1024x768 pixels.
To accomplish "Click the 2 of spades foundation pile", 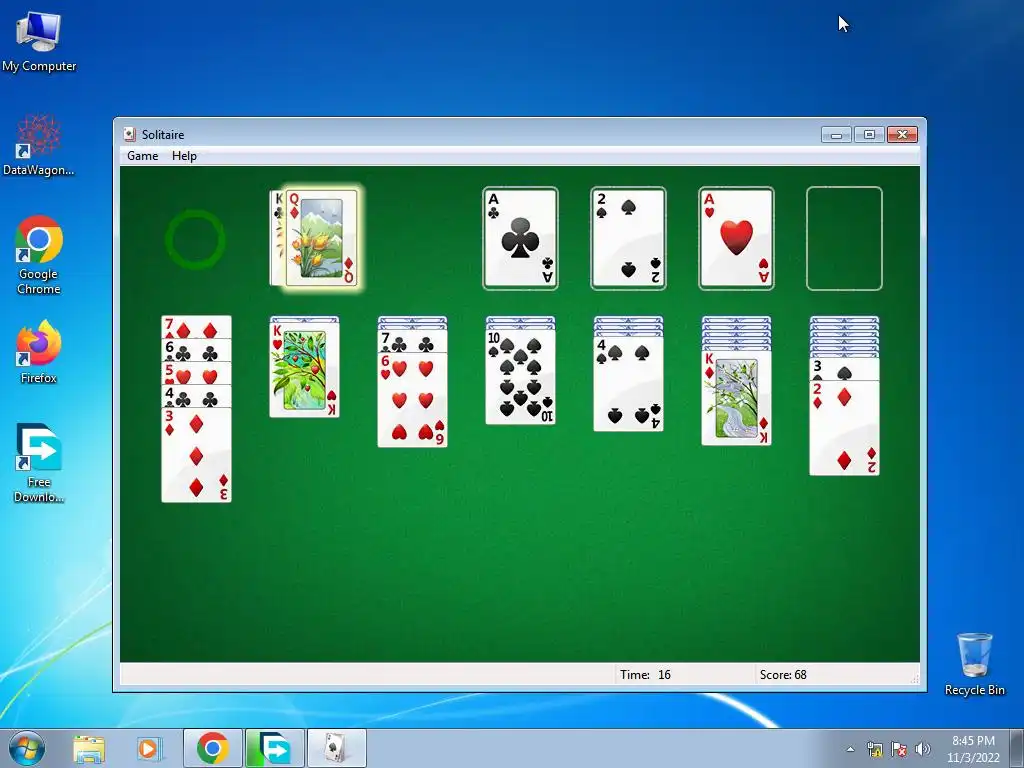I will [628, 238].
